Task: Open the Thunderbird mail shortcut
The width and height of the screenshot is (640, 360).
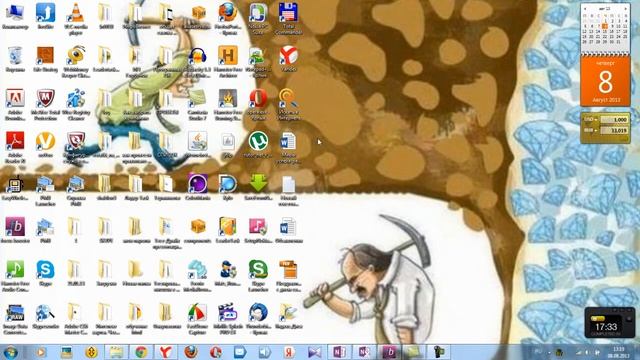Action: [258, 318]
